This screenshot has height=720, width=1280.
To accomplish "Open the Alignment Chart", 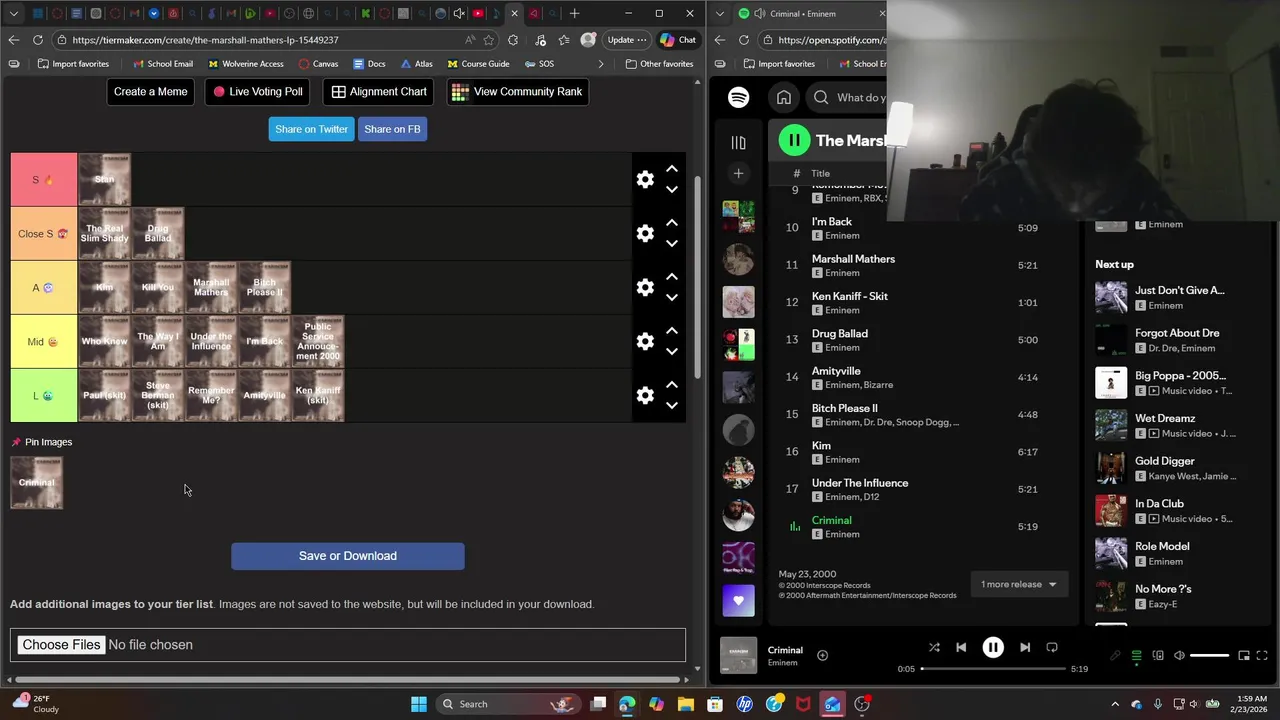I will coord(379,92).
